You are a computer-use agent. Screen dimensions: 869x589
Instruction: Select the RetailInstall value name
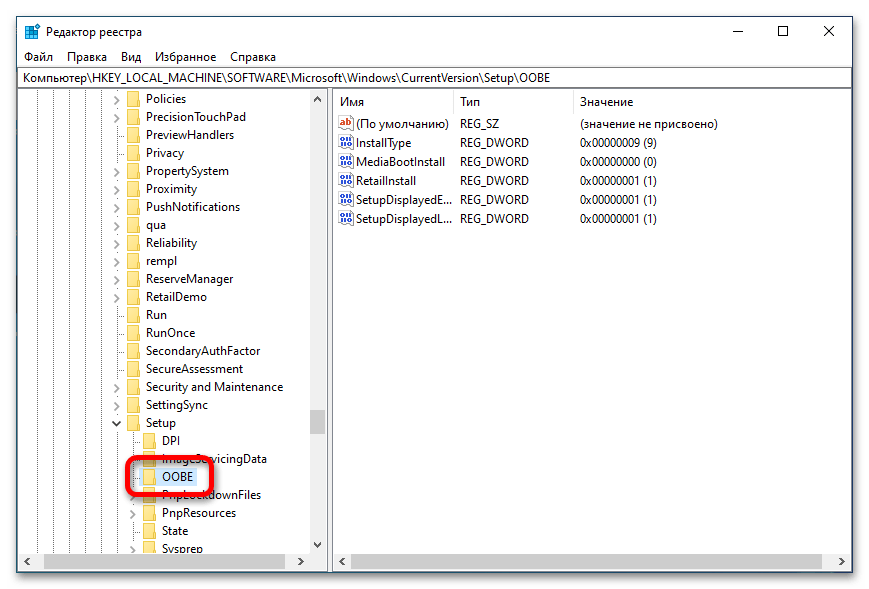[386, 181]
